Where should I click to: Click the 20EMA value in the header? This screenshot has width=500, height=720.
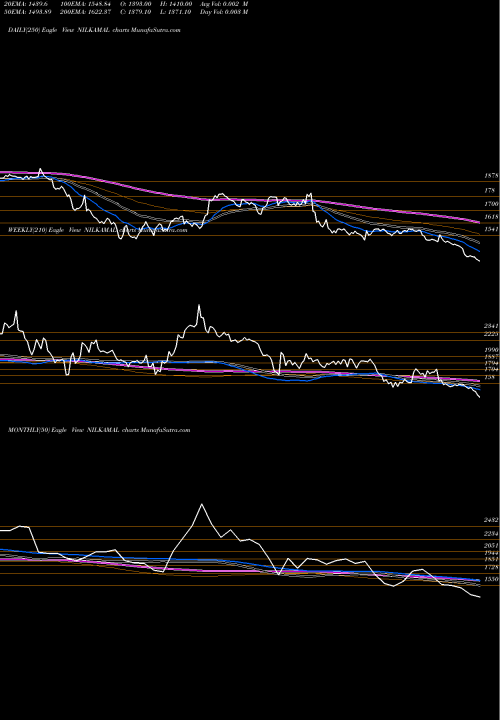[28, 4]
